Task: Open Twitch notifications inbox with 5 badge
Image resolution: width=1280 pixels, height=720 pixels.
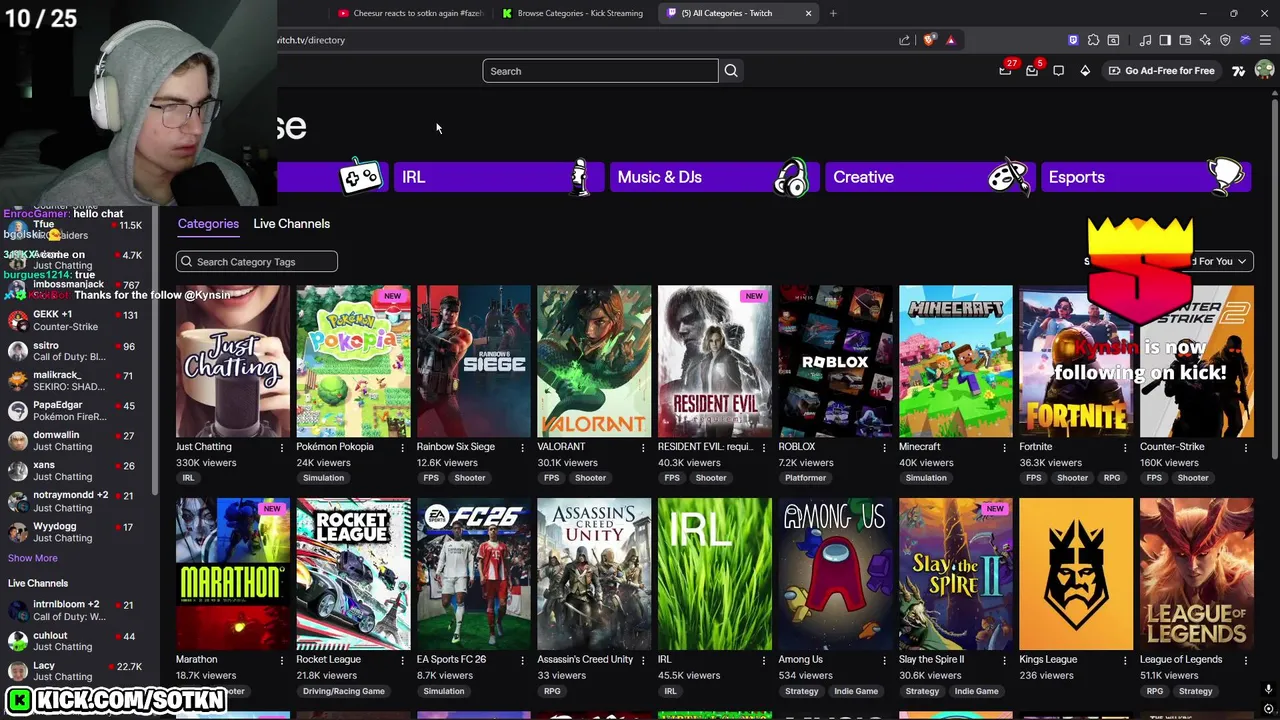Action: pyautogui.click(x=1033, y=70)
